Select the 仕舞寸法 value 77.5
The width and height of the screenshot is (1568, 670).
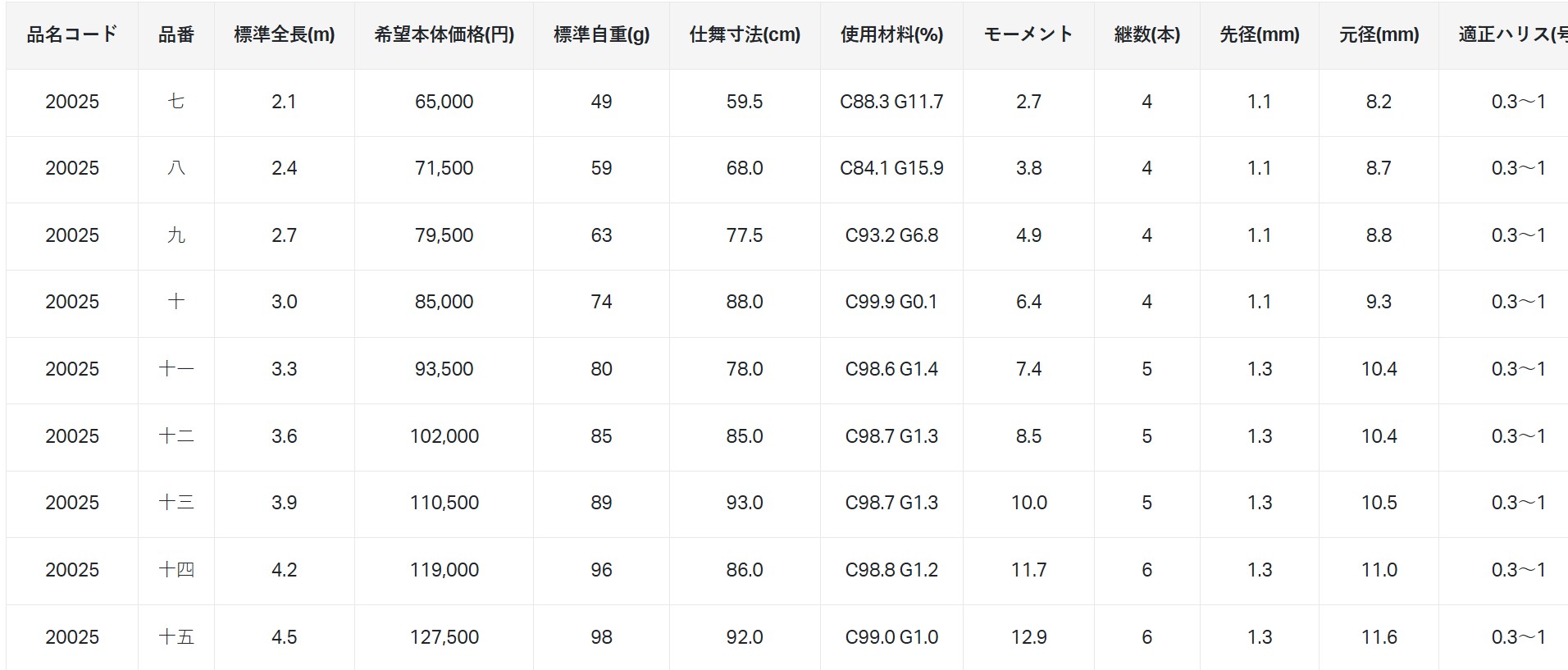tap(745, 235)
